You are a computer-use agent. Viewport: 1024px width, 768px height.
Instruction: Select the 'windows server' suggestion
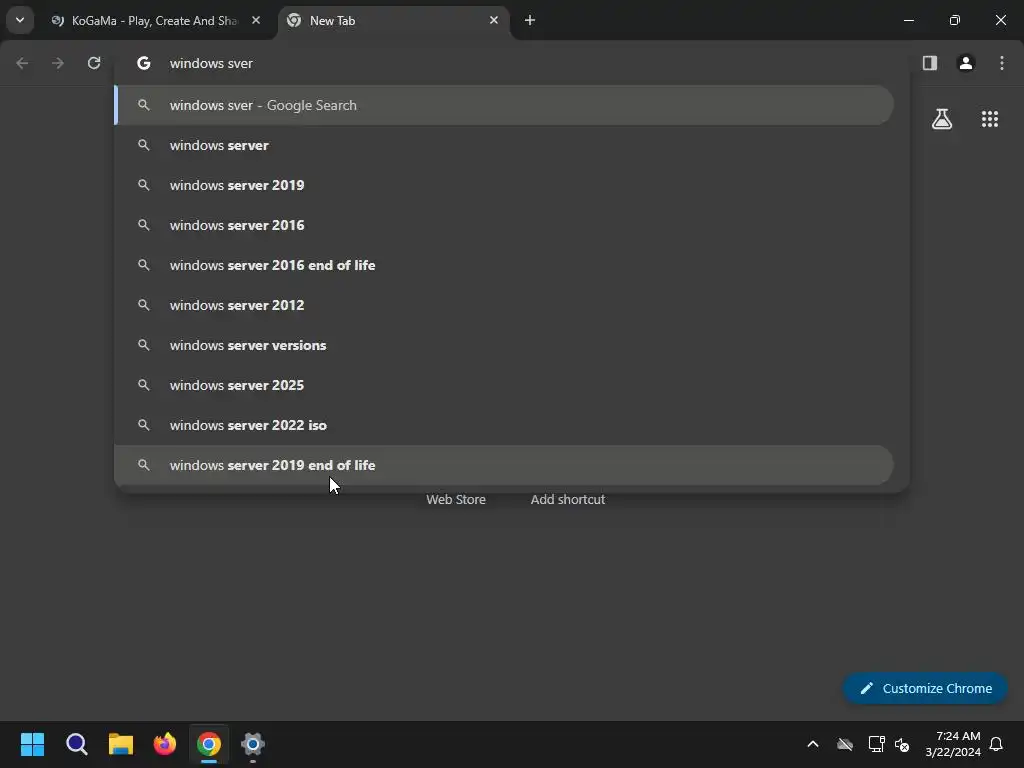pyautogui.click(x=504, y=145)
